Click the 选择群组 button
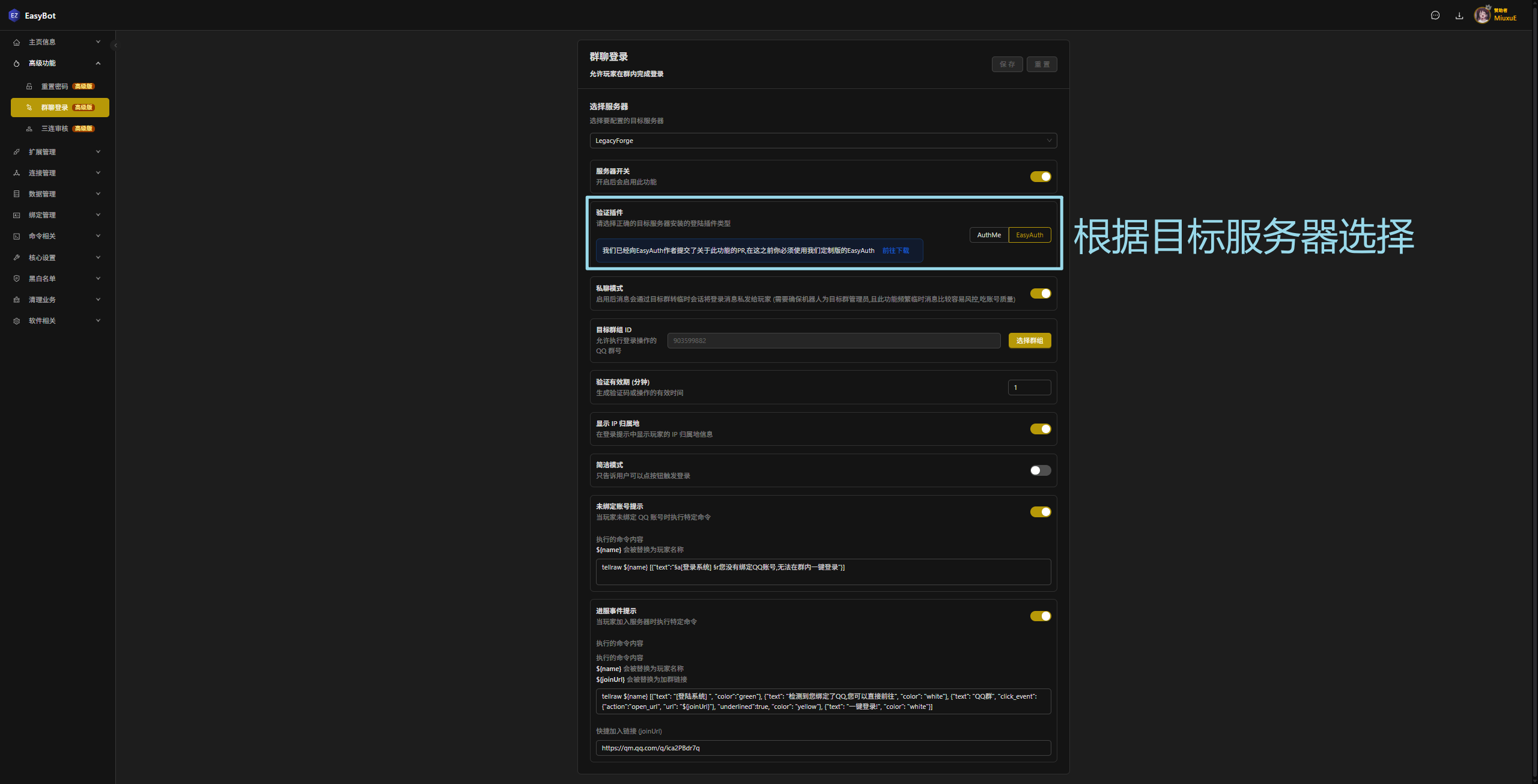This screenshot has height=784, width=1538. [x=1029, y=341]
